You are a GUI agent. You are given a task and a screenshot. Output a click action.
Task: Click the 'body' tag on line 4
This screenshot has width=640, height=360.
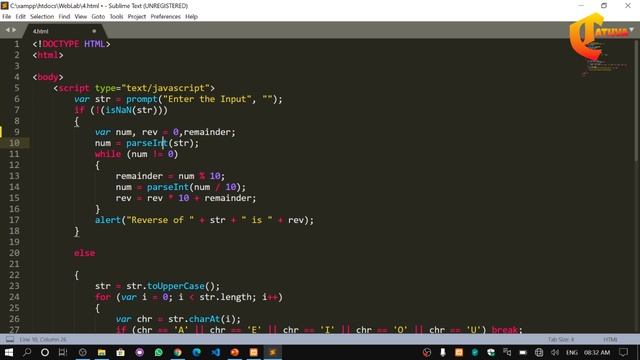pos(48,77)
